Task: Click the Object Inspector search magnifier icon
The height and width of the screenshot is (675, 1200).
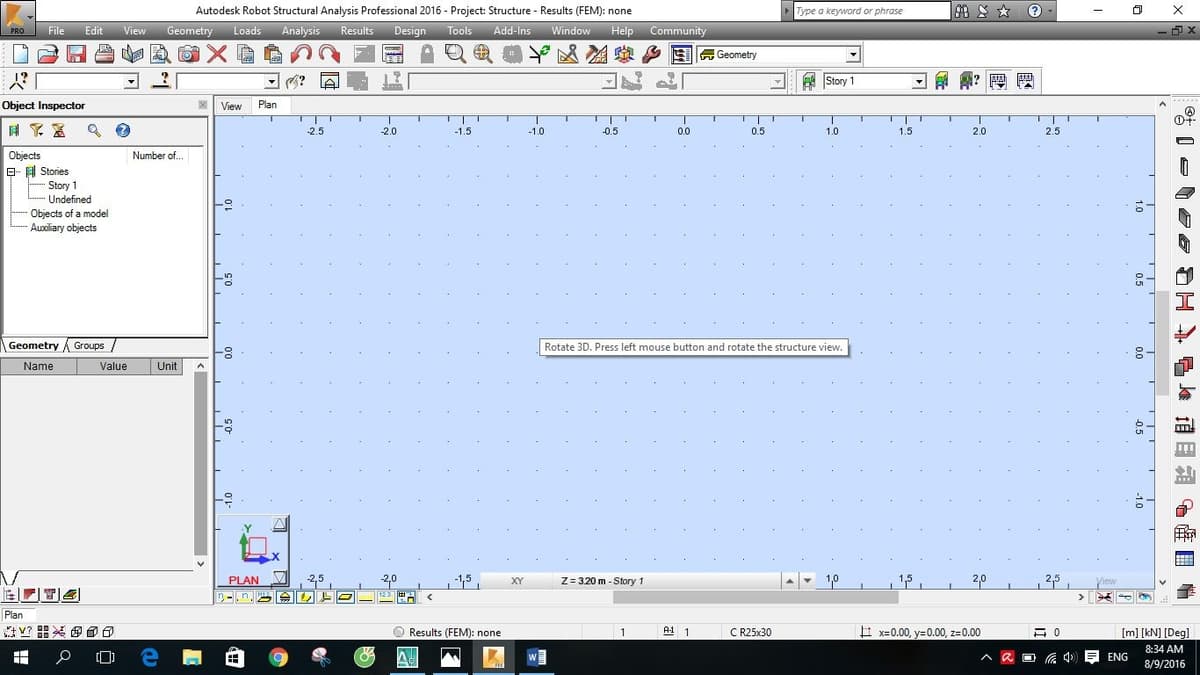Action: point(94,130)
